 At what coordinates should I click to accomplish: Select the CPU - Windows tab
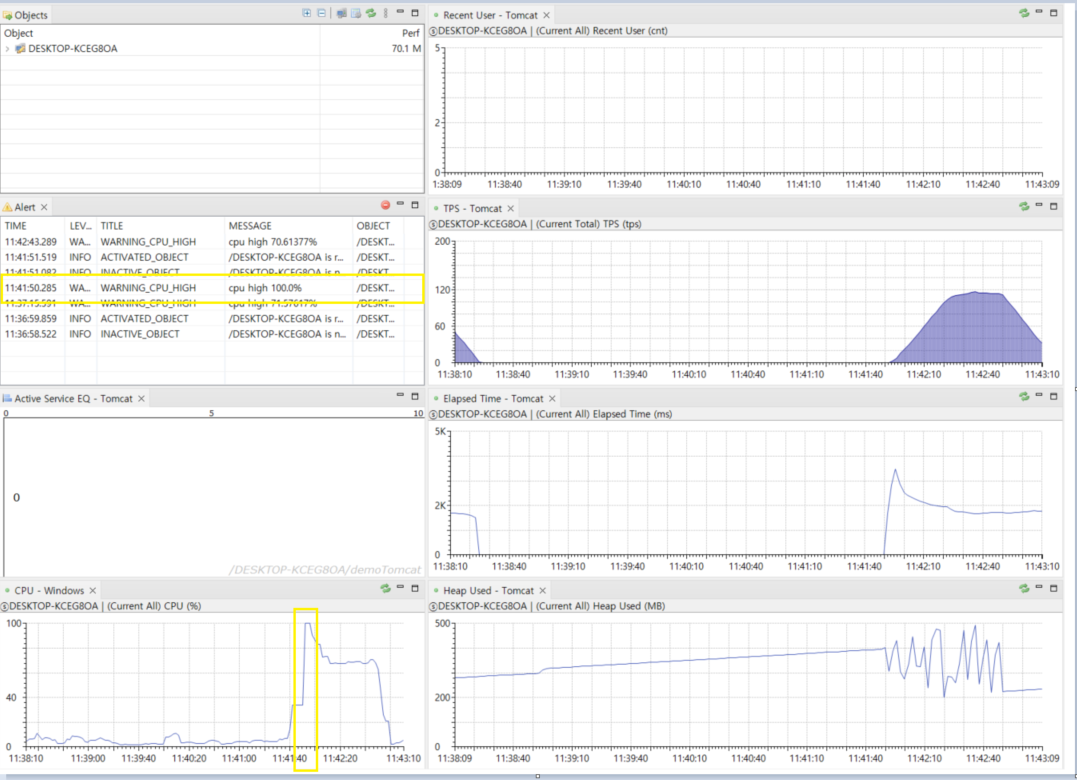pos(49,590)
